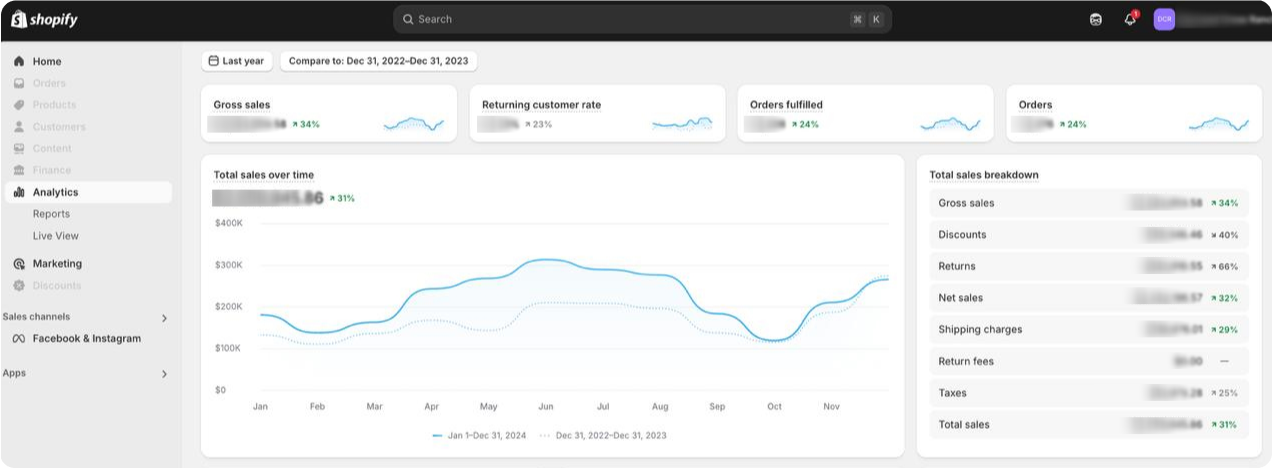Click the magnifier icon in the search bar
Viewport: 1272px width, 468px height.
tap(408, 19)
